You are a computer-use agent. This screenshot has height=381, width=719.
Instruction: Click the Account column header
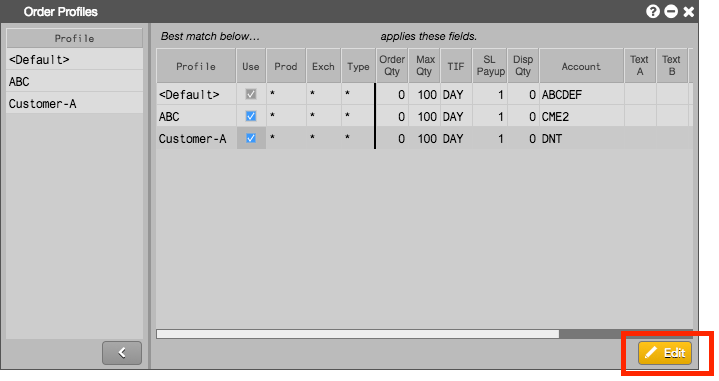(x=581, y=66)
